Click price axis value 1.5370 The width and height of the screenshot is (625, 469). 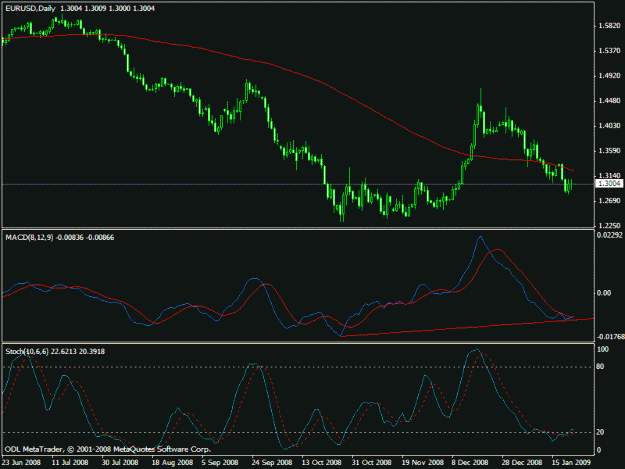[x=609, y=51]
